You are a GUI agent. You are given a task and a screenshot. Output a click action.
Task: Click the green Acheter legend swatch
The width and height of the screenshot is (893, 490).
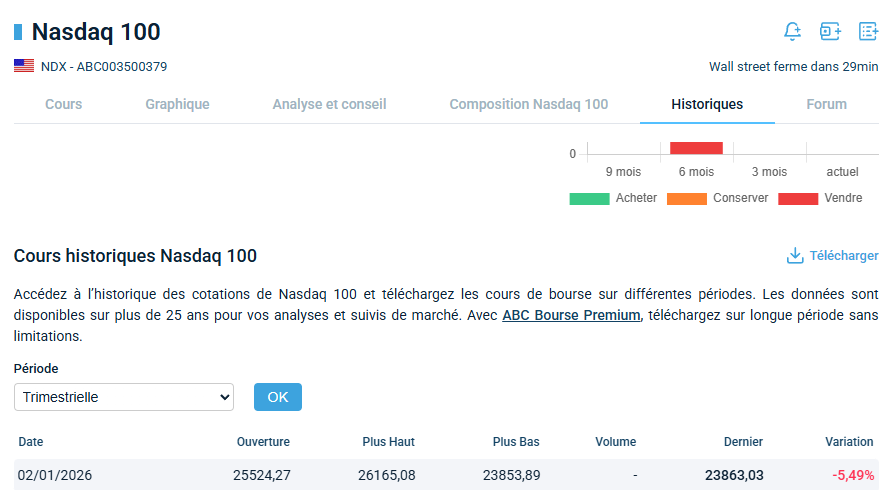coord(589,198)
